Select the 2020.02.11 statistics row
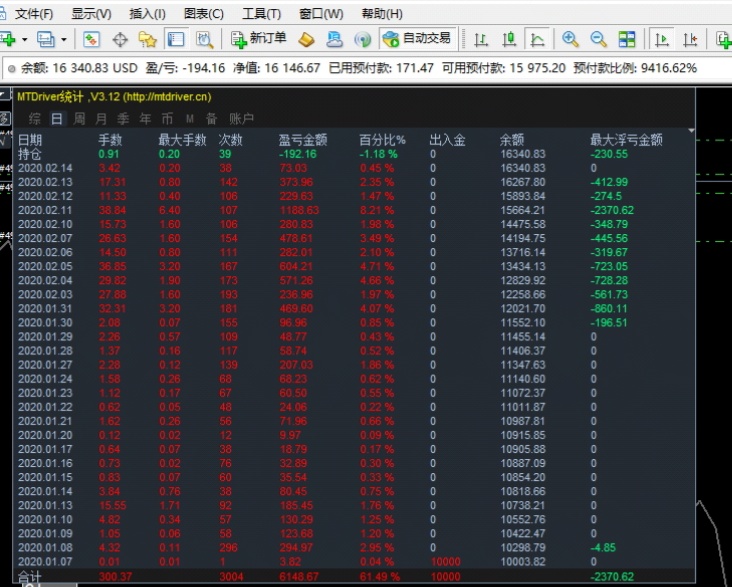This screenshot has width=732, height=587. pyautogui.click(x=353, y=210)
